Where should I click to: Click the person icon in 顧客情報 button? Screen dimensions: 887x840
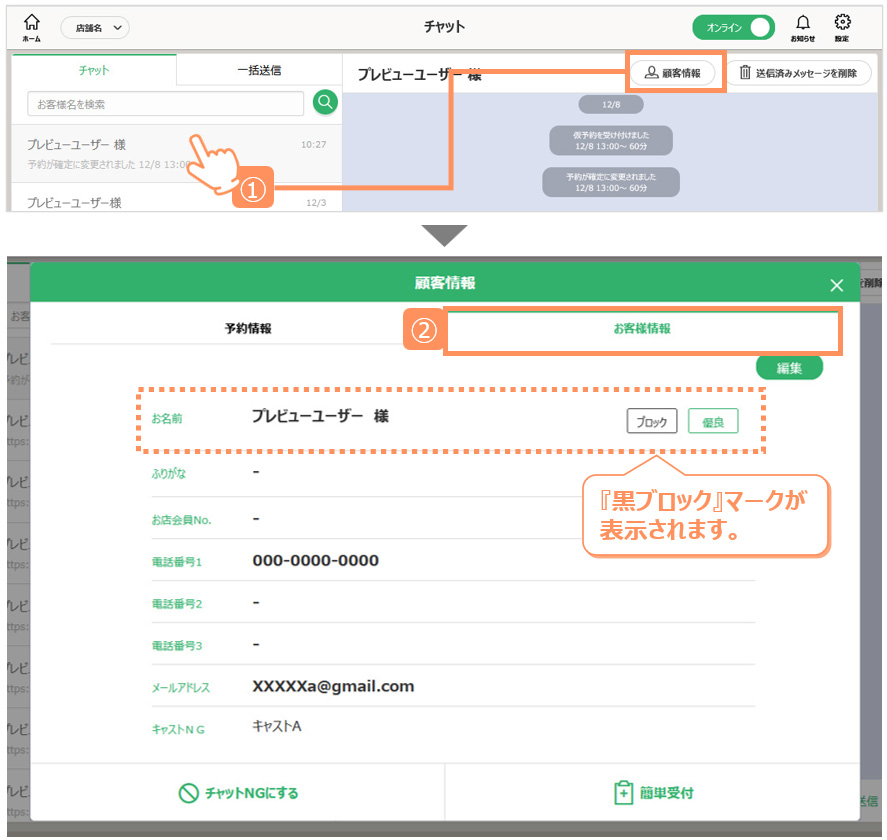tap(651, 73)
